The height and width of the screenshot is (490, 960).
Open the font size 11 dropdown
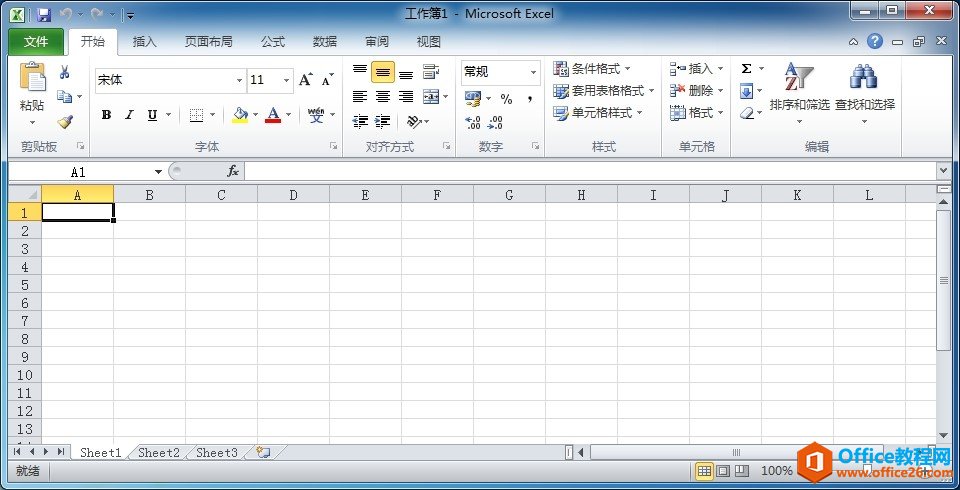point(286,80)
